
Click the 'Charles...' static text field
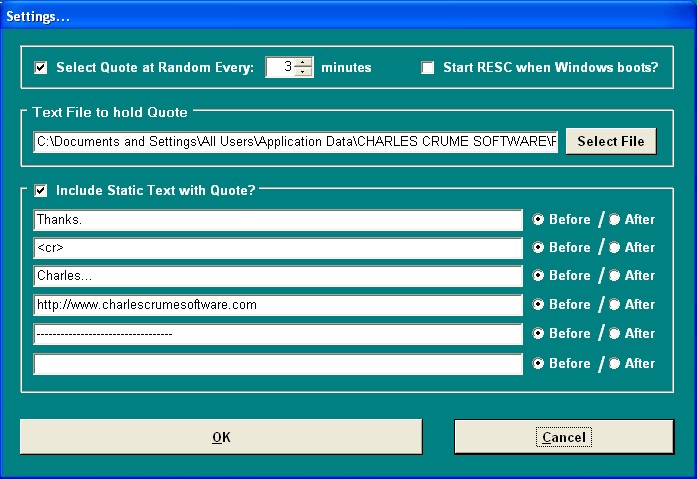[x=277, y=276]
